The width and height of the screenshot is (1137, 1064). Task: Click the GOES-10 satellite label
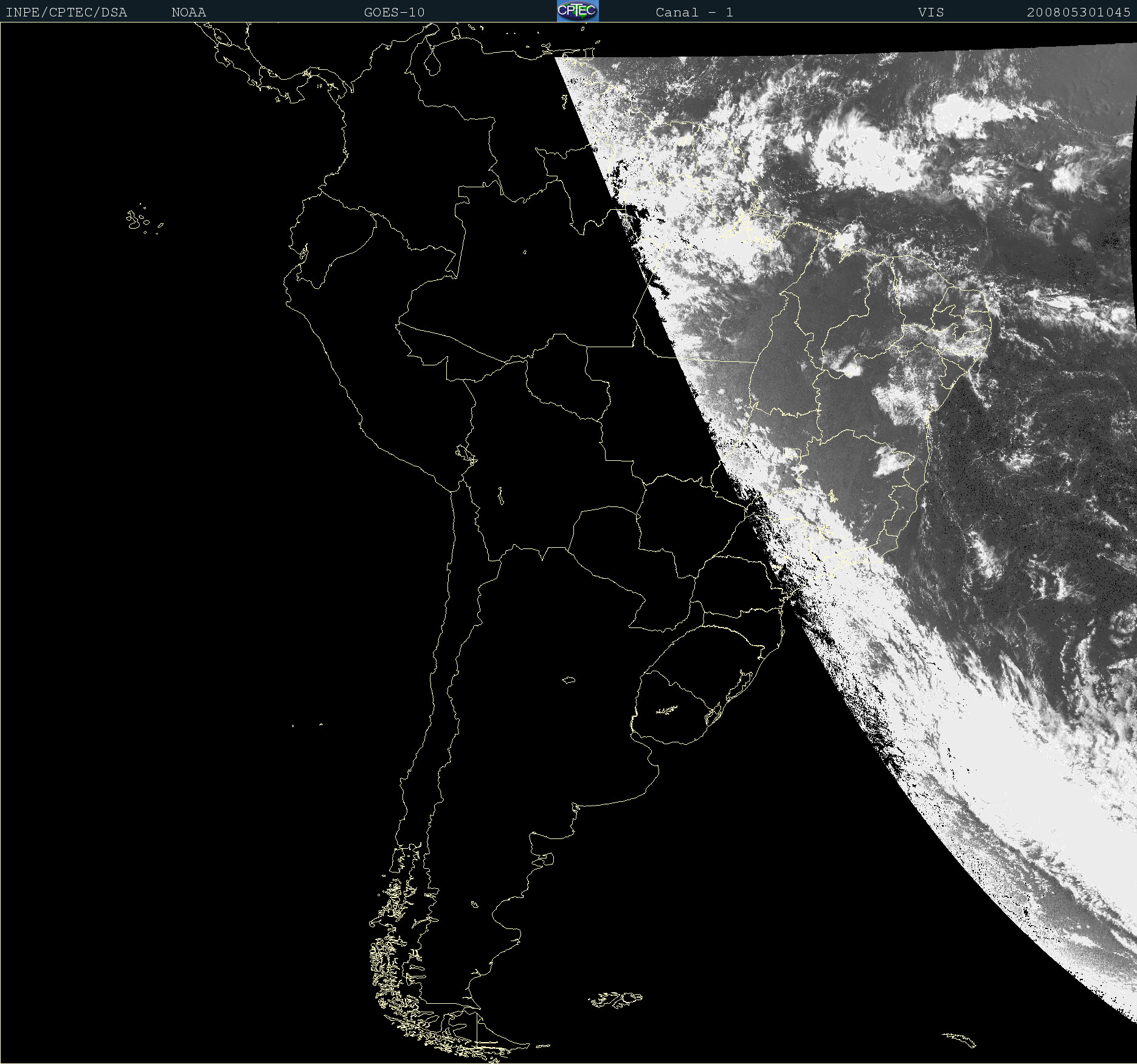coord(394,12)
